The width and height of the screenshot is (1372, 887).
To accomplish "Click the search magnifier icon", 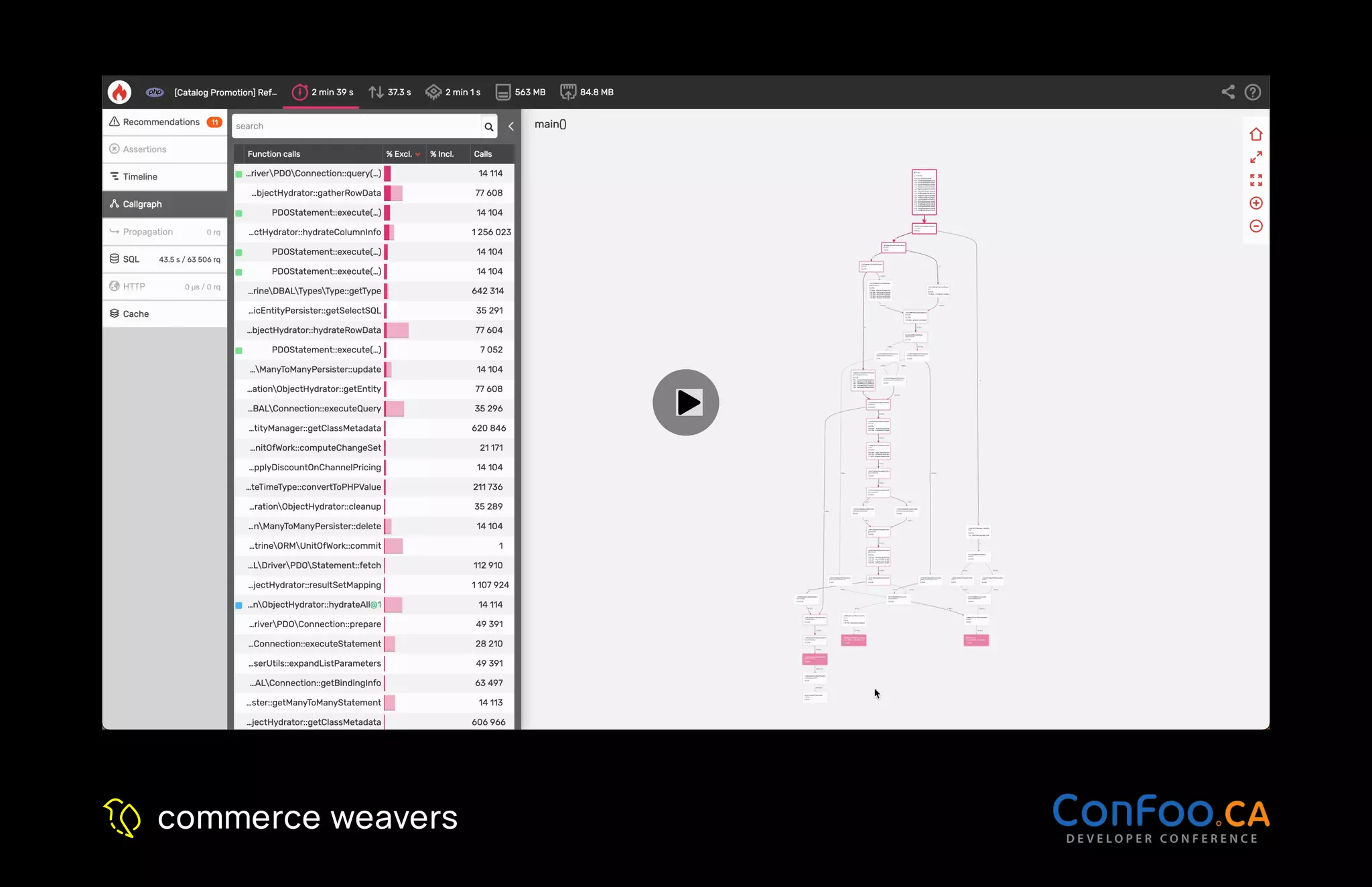I will pos(488,127).
